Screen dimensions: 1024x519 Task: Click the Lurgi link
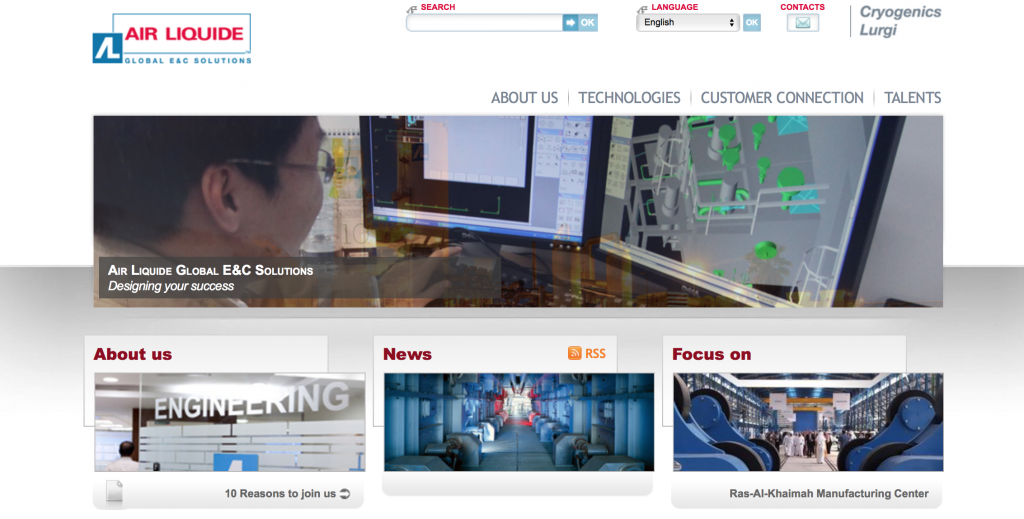tap(878, 30)
